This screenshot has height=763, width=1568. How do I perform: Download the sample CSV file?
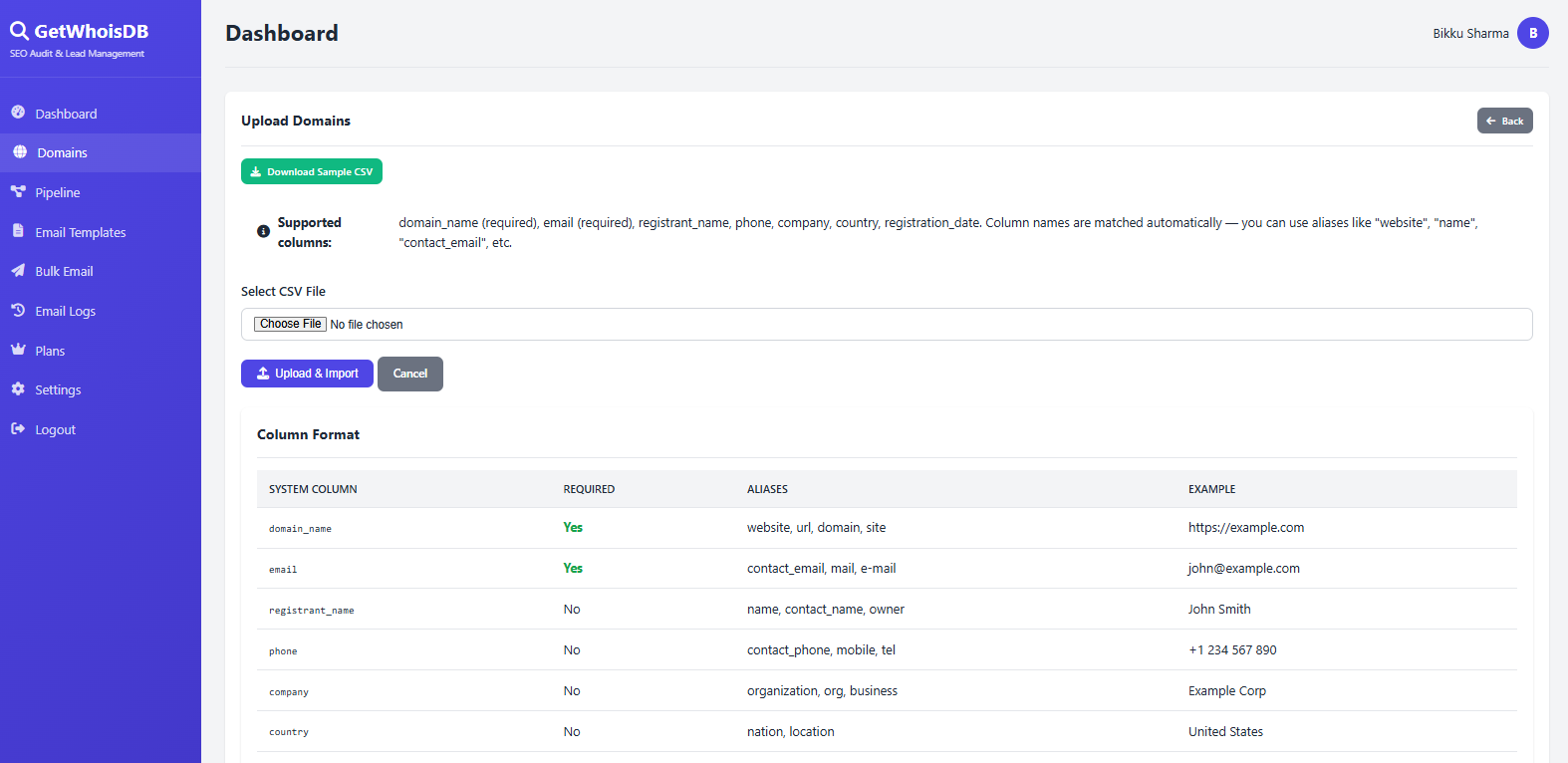pyautogui.click(x=312, y=171)
